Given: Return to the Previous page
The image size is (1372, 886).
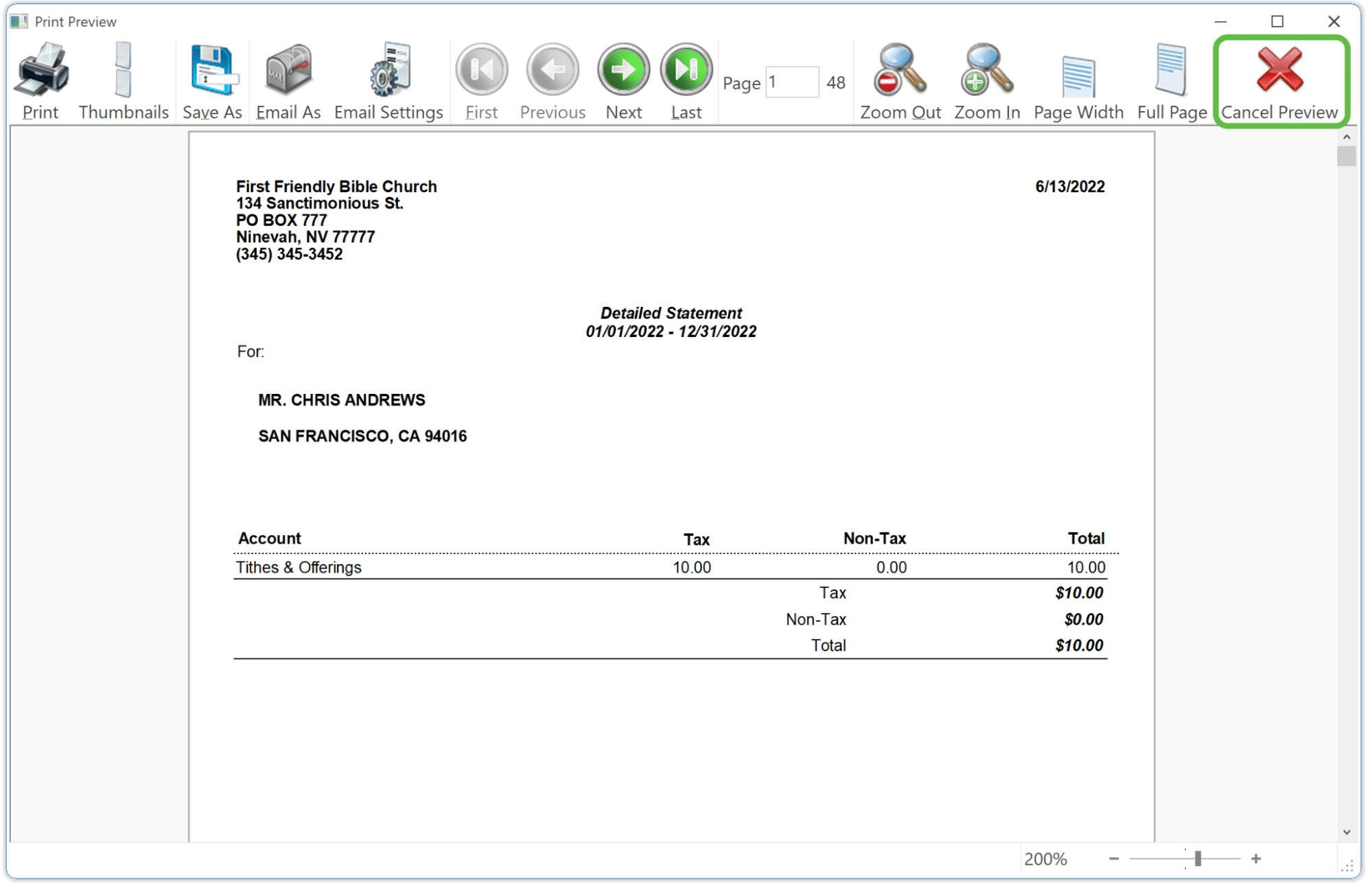Looking at the screenshot, I should pos(552,69).
